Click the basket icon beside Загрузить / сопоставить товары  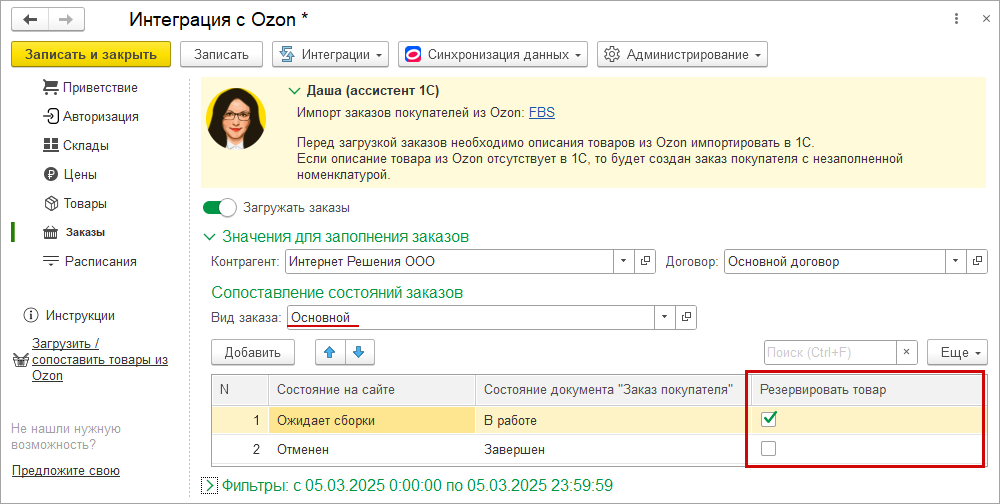coord(21,360)
